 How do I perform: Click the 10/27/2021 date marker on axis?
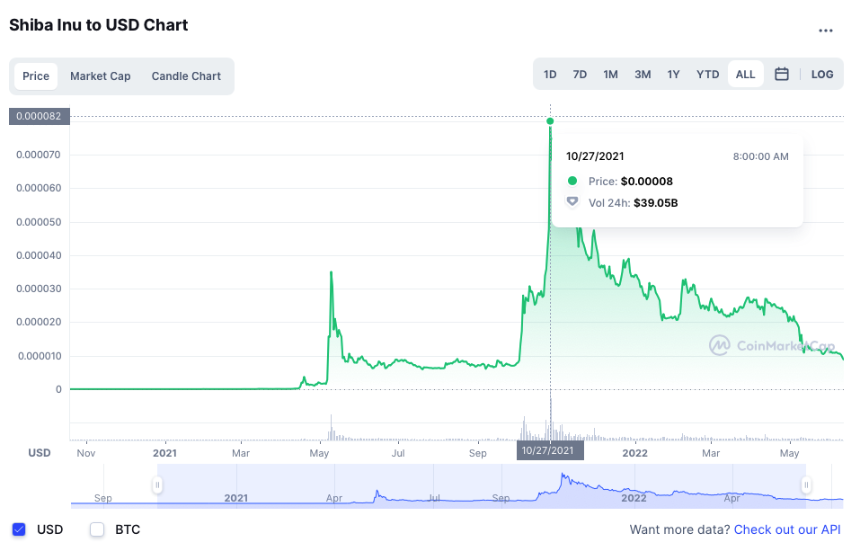[x=550, y=450]
